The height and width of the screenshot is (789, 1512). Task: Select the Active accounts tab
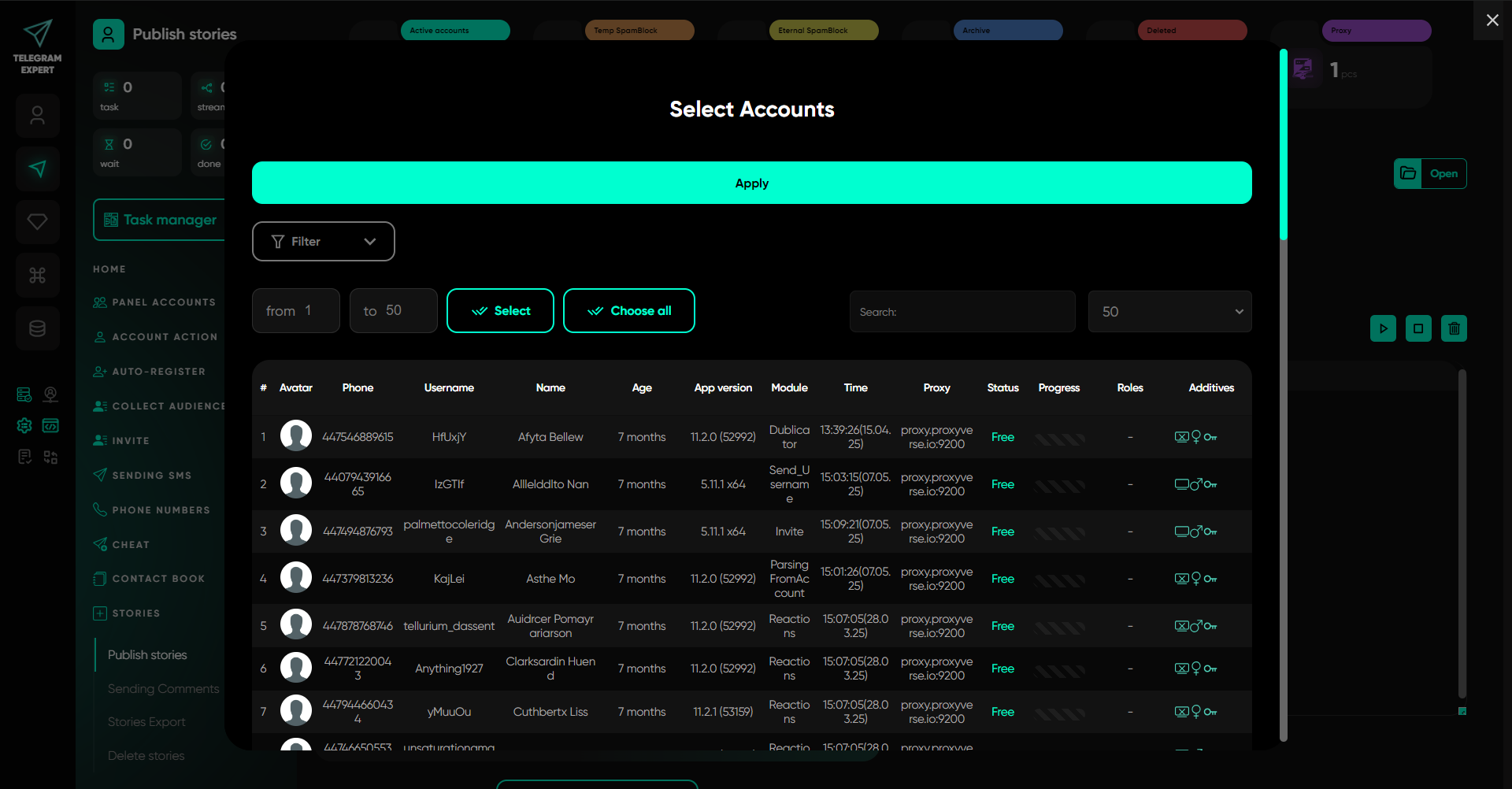click(x=455, y=31)
